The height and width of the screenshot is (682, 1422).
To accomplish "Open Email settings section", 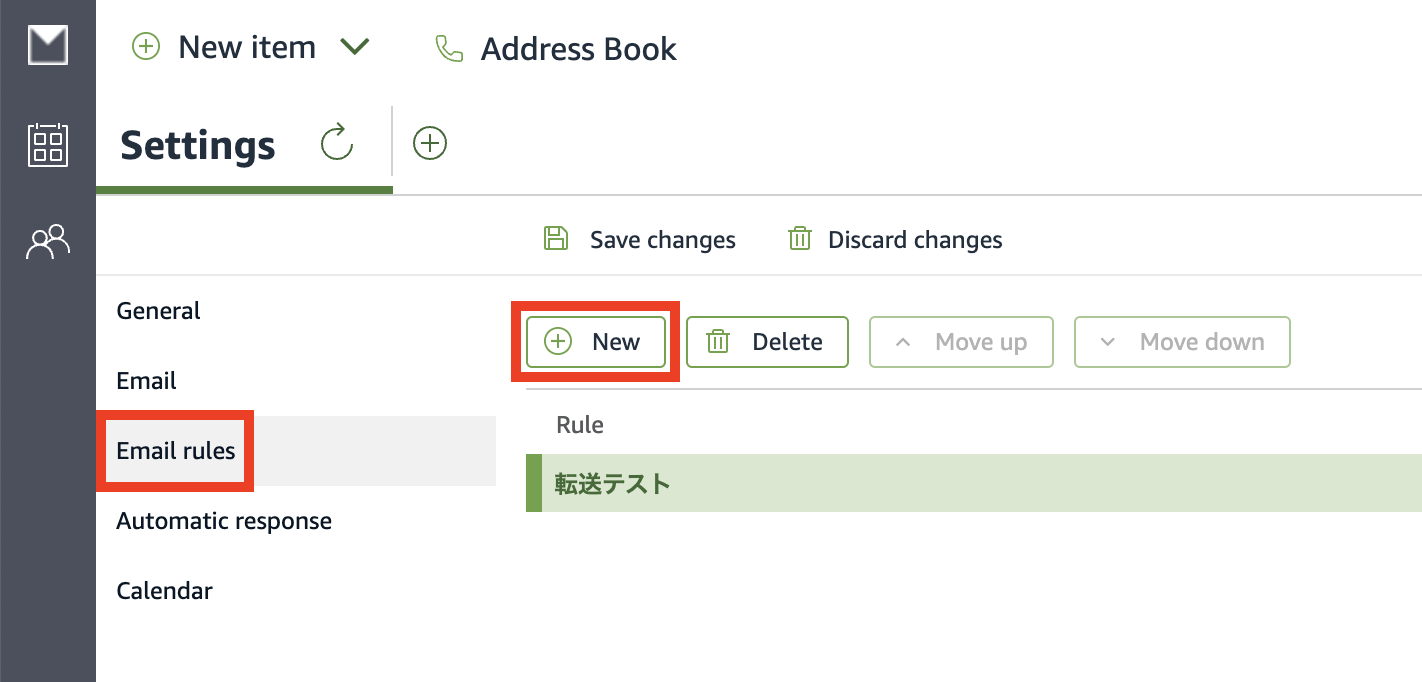I will click(x=146, y=381).
